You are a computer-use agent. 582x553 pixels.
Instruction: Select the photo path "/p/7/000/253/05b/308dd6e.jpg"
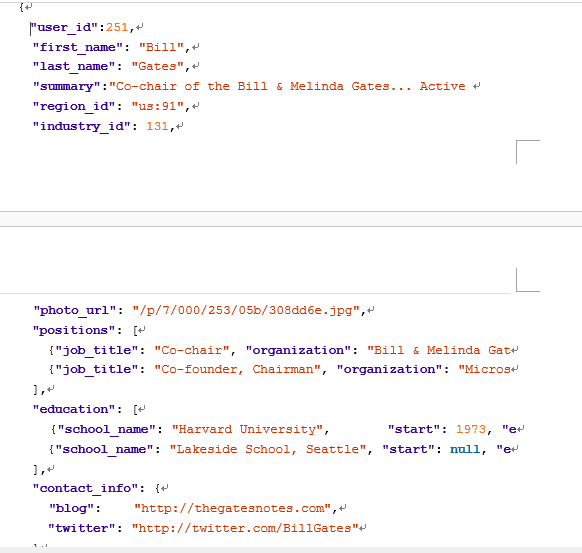246,311
